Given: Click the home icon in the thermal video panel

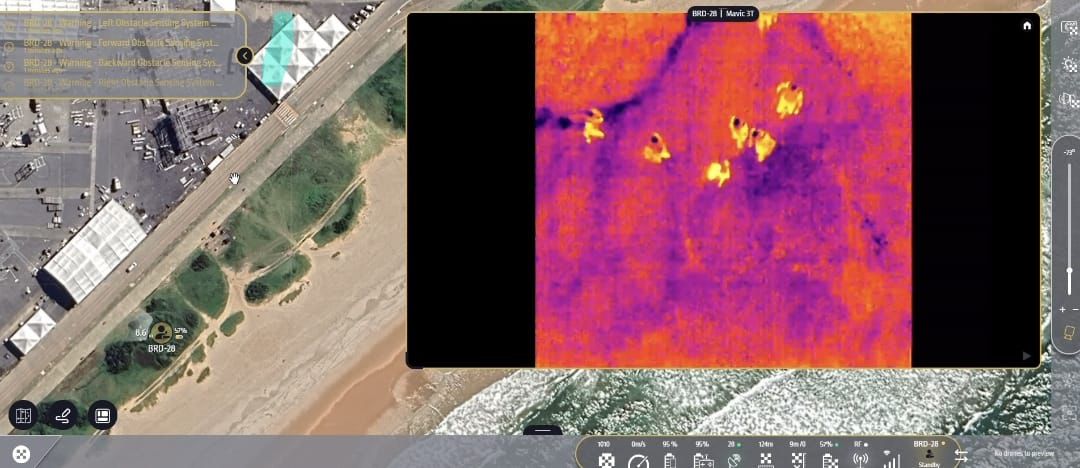Looking at the screenshot, I should tap(1026, 26).
